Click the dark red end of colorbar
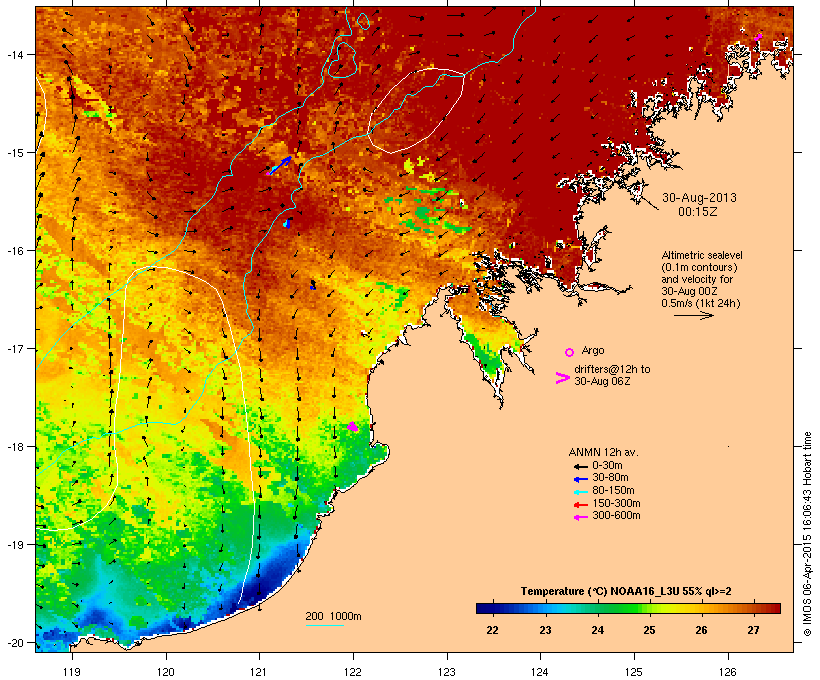Screen dimensions: 820x680 pyautogui.click(x=774, y=608)
